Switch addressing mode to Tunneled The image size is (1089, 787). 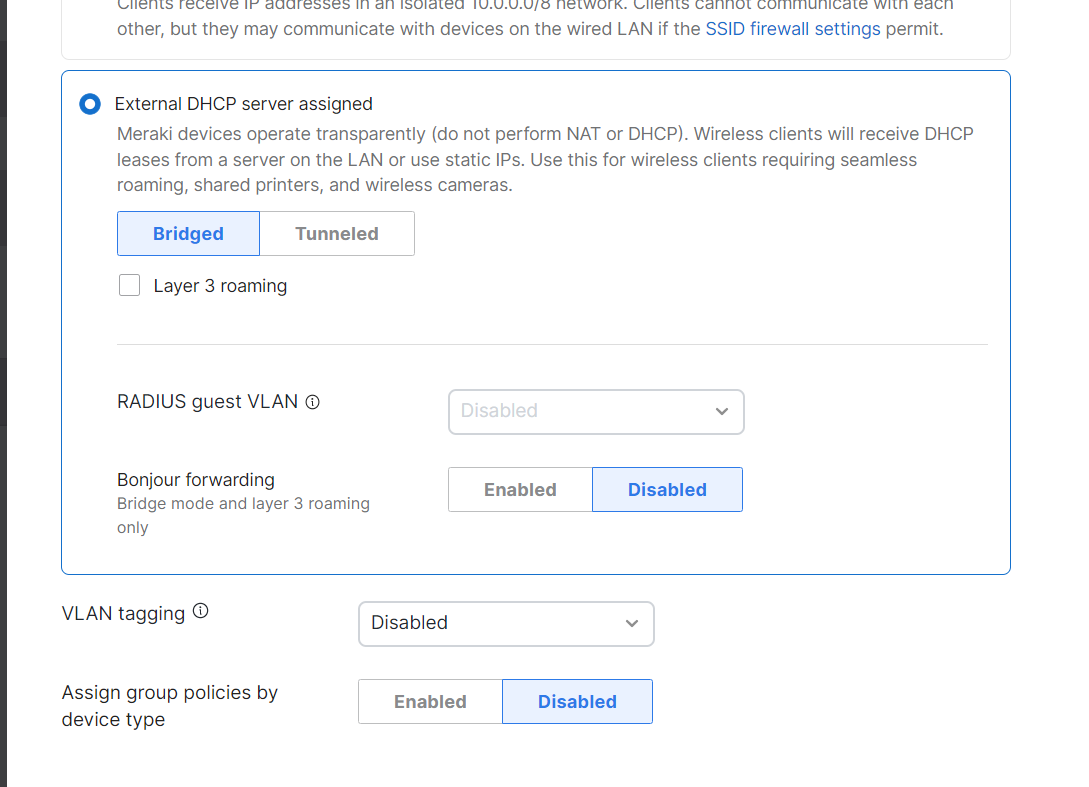[x=336, y=233]
